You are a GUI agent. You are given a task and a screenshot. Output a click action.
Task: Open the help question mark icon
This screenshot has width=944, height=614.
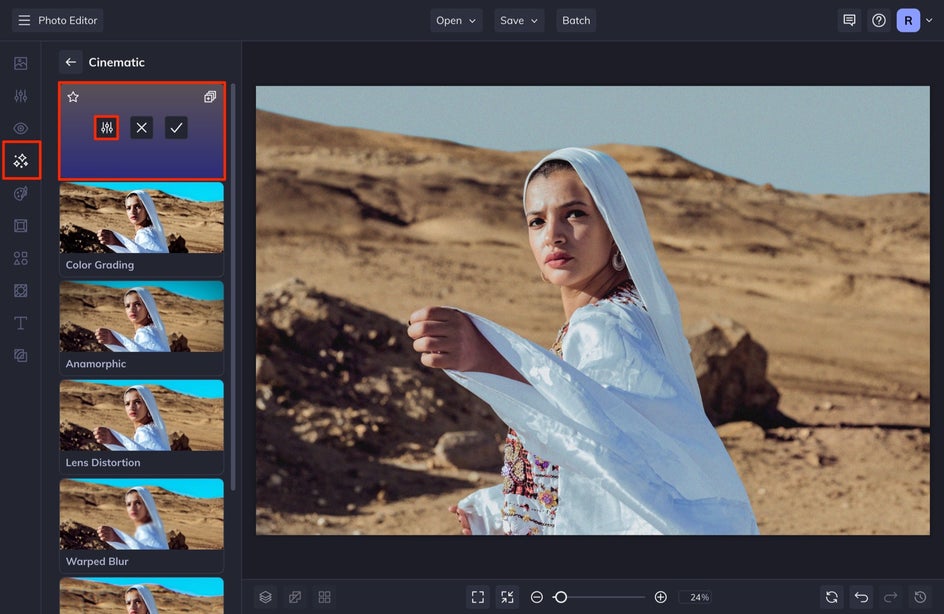879,20
